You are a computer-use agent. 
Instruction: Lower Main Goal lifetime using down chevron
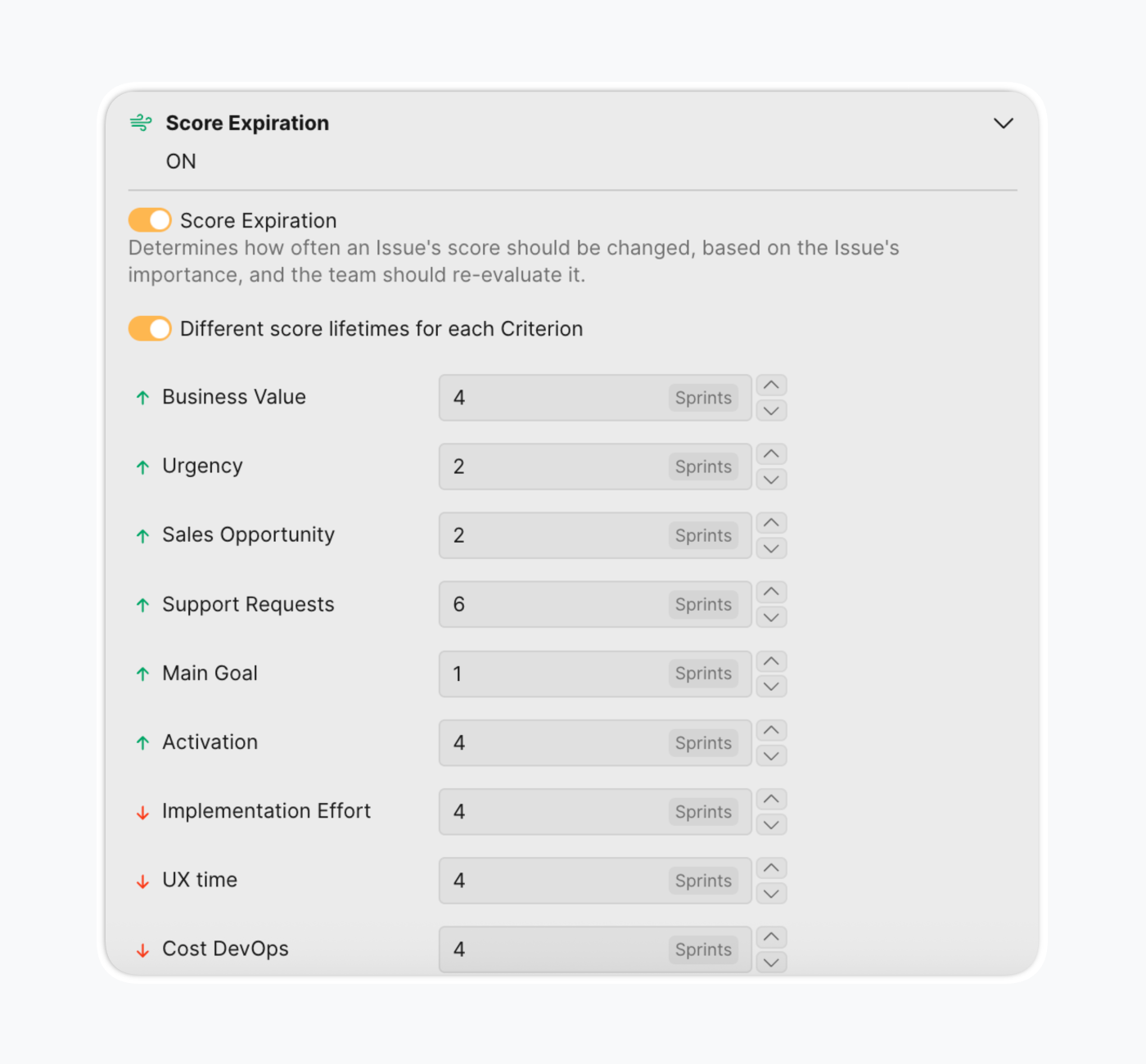pos(771,687)
